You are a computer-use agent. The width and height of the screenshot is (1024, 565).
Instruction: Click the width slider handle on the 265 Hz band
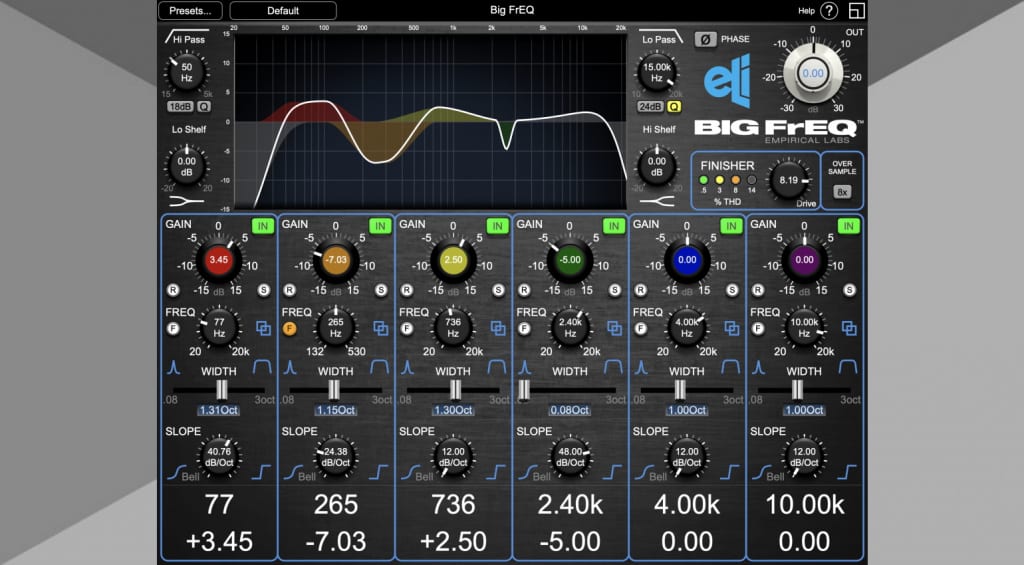click(x=334, y=390)
